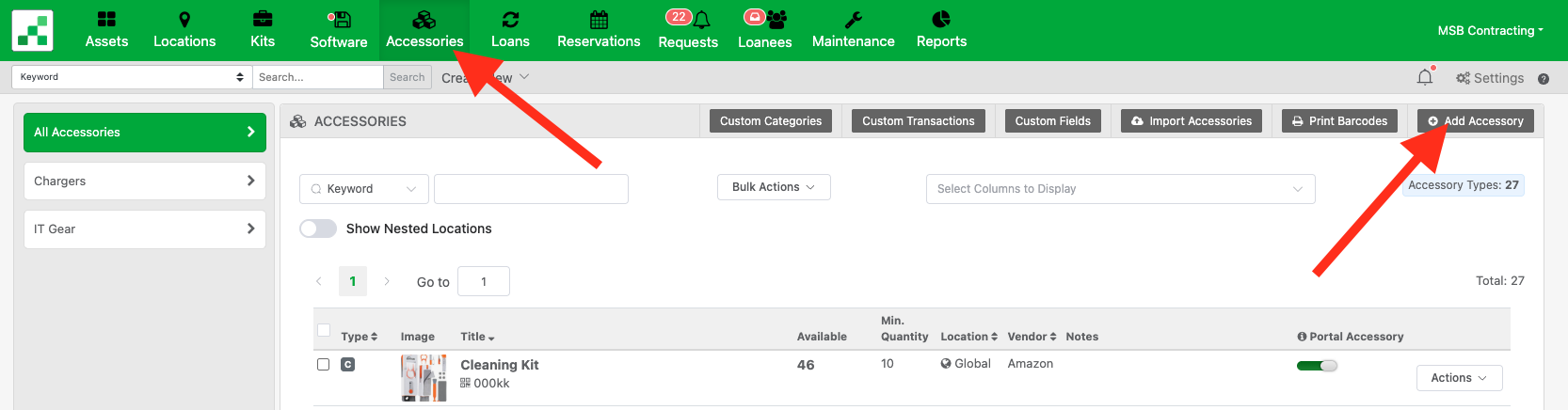Open the IT Gear category
This screenshot has height=410, width=1568.
click(145, 229)
